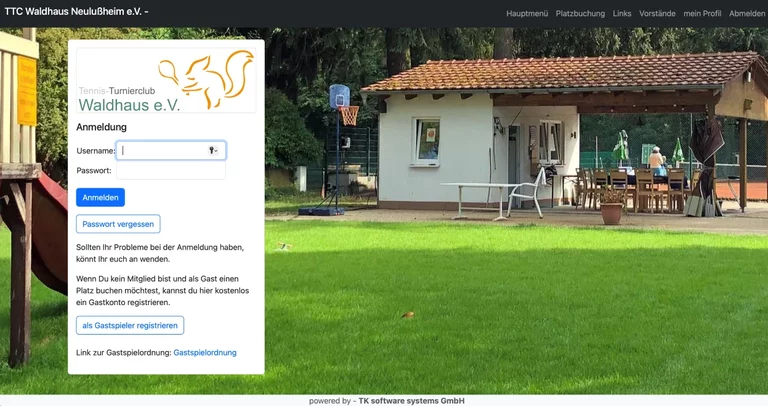Open the Gastspielordnung link
This screenshot has height=406, width=768.
tap(205, 353)
